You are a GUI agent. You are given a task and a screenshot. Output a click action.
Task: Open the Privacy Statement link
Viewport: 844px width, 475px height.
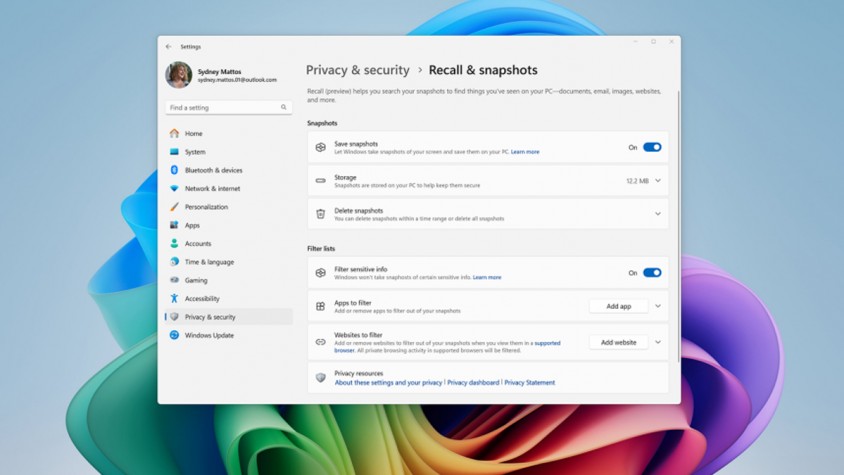(530, 382)
